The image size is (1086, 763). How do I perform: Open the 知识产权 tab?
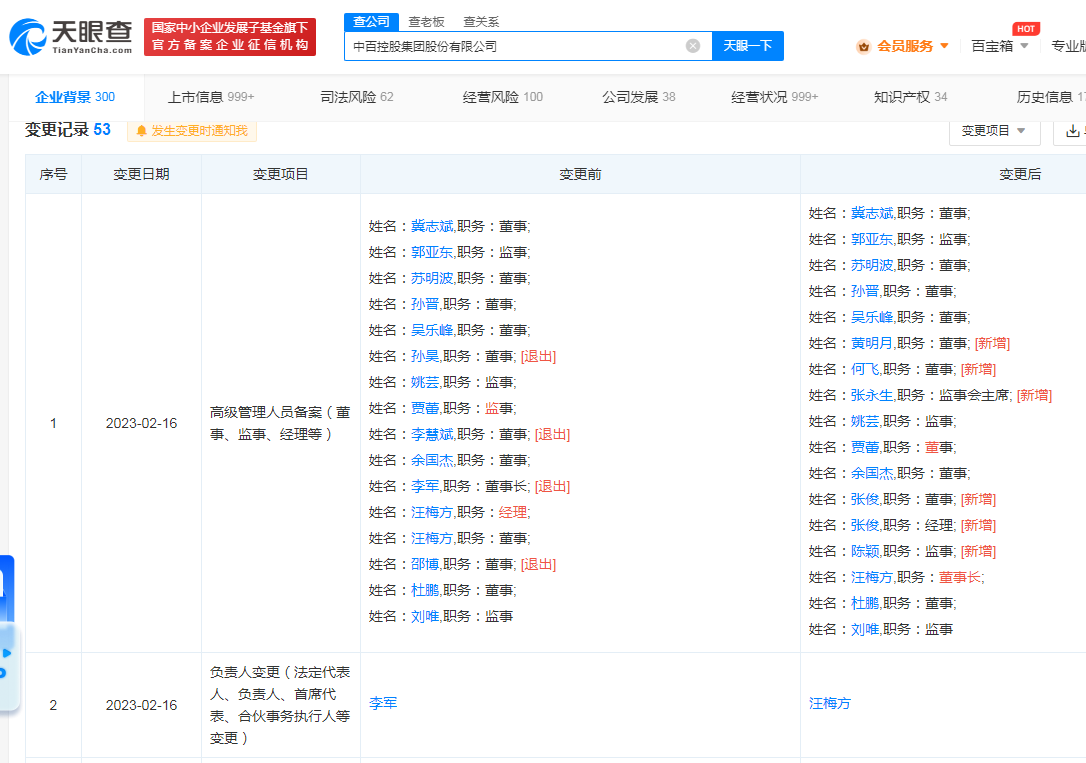tap(910, 97)
